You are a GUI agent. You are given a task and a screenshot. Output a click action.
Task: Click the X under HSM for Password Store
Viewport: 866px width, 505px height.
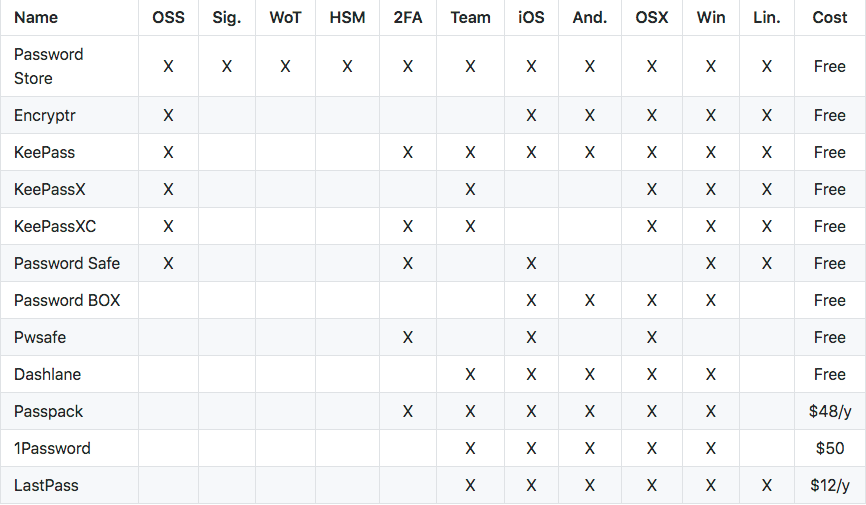pos(347,67)
